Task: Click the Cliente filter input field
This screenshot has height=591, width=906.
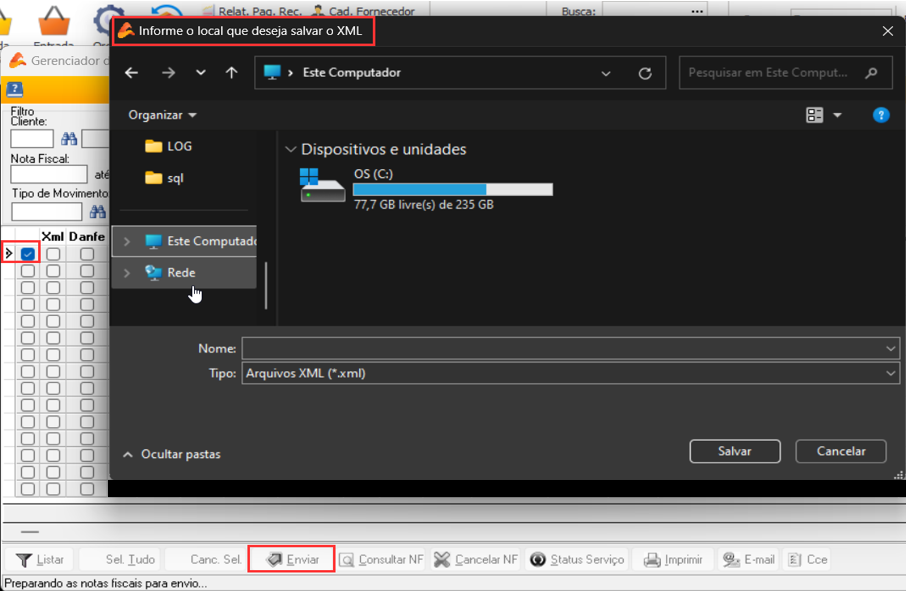Action: 32,139
